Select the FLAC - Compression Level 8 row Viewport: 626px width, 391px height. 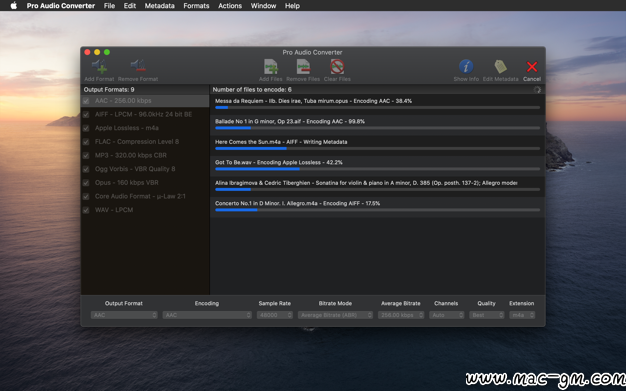click(145, 142)
